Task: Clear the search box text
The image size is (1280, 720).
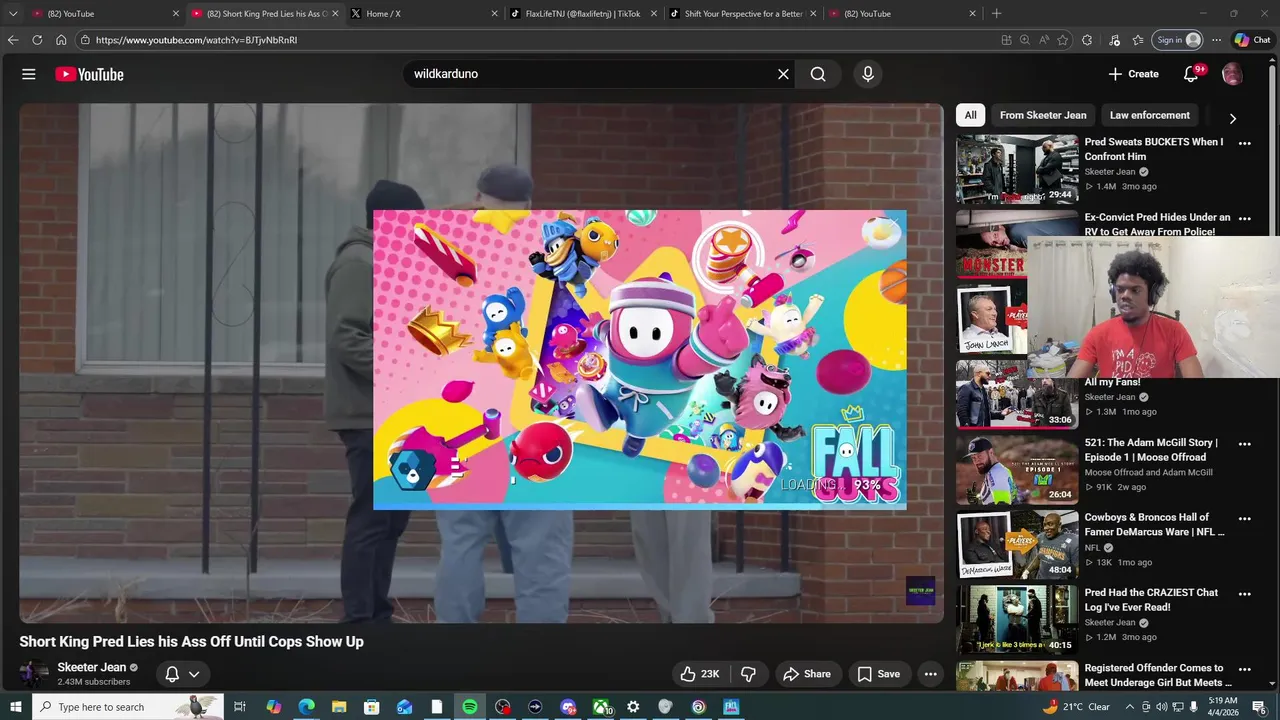Action: pos(783,74)
